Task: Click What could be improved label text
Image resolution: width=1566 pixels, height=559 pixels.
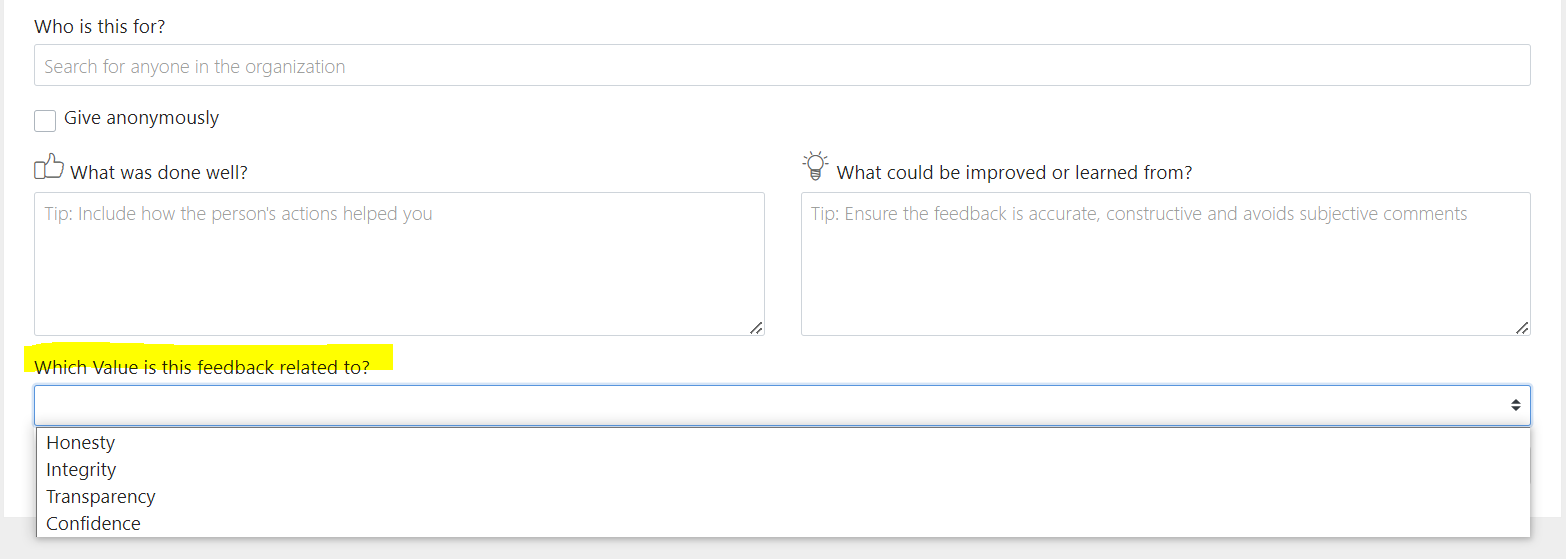Action: 1014,173
